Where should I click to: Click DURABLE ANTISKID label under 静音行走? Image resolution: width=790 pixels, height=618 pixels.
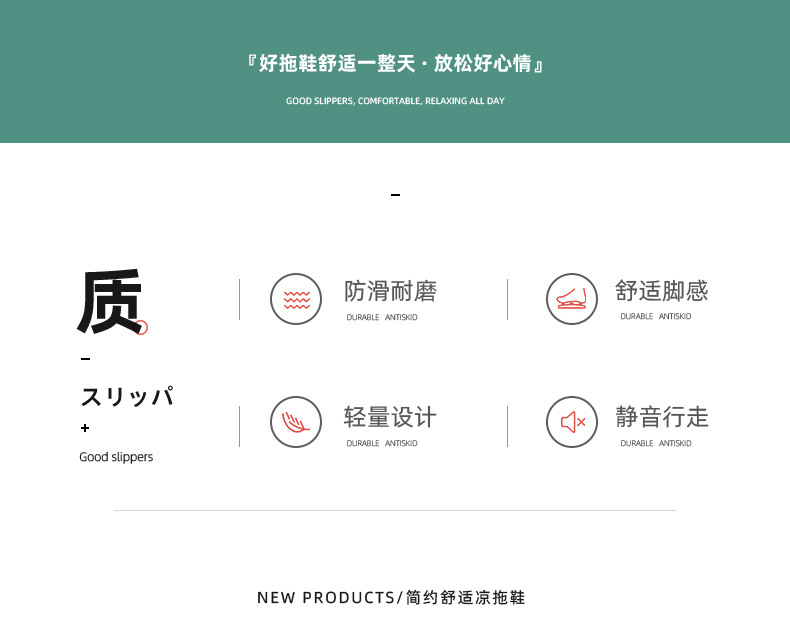[x=655, y=443]
